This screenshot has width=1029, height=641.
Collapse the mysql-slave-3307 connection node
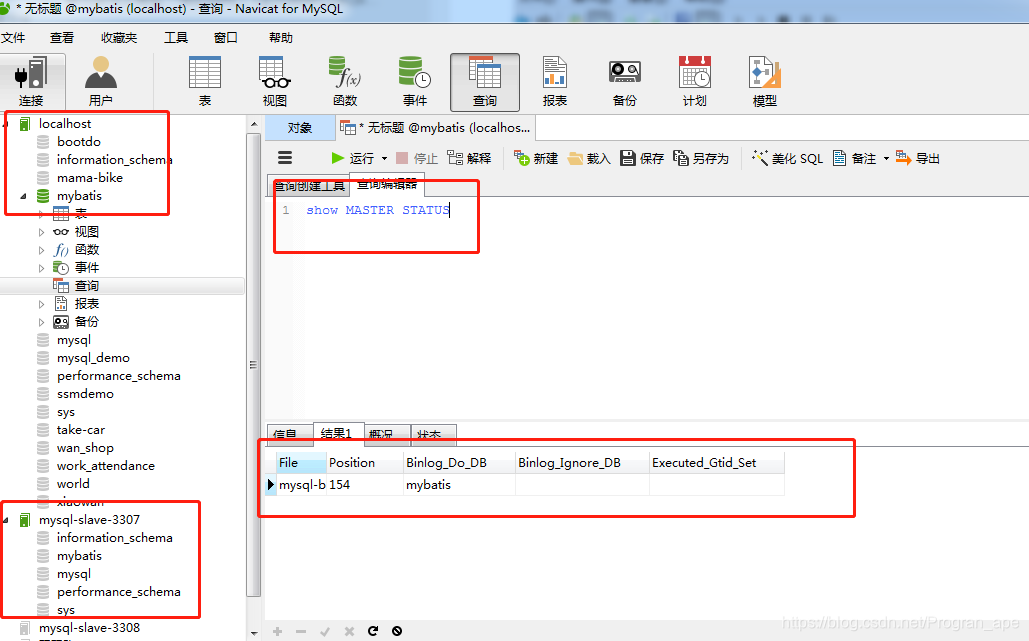tap(5, 520)
